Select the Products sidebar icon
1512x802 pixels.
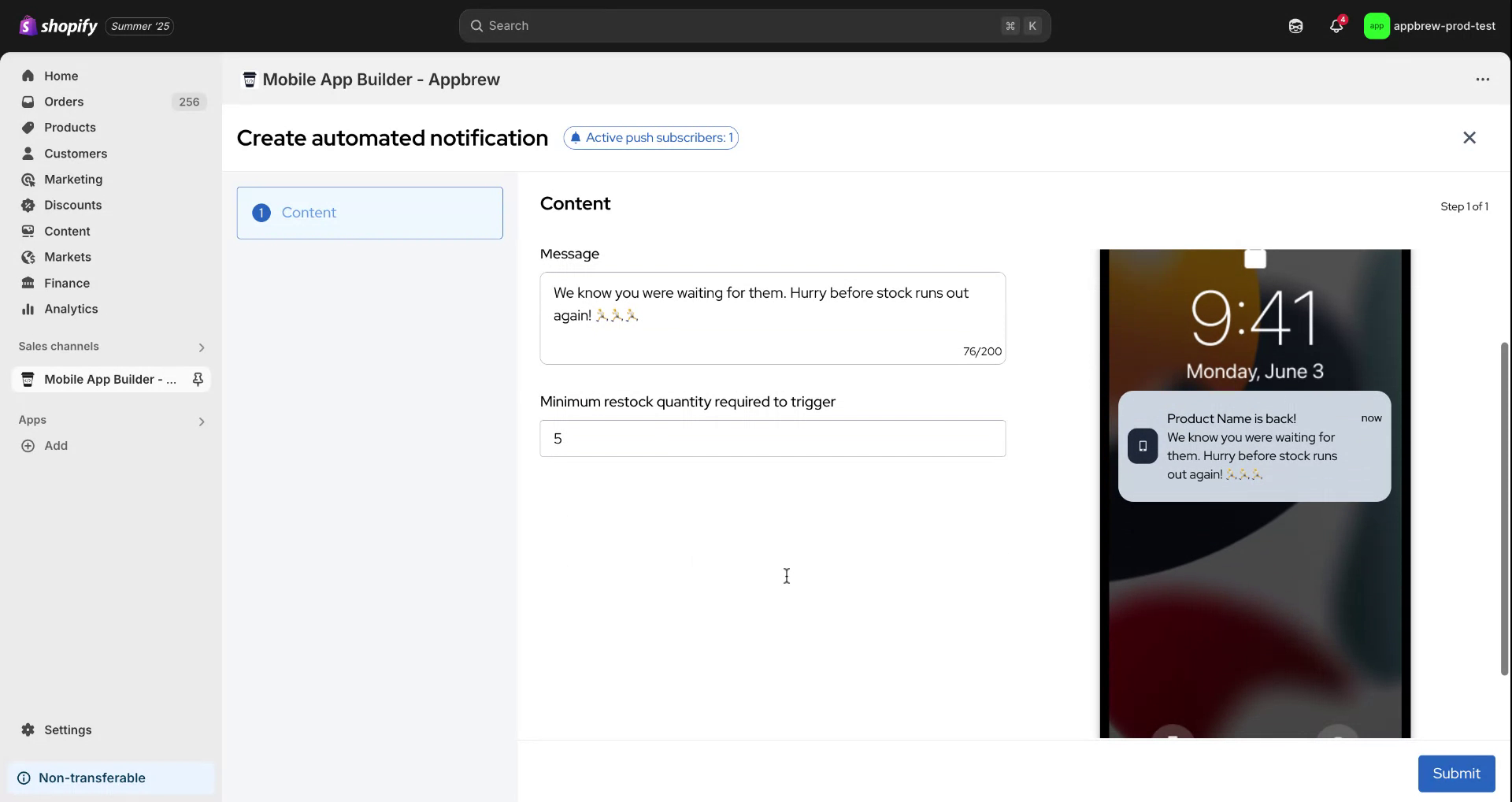click(28, 127)
